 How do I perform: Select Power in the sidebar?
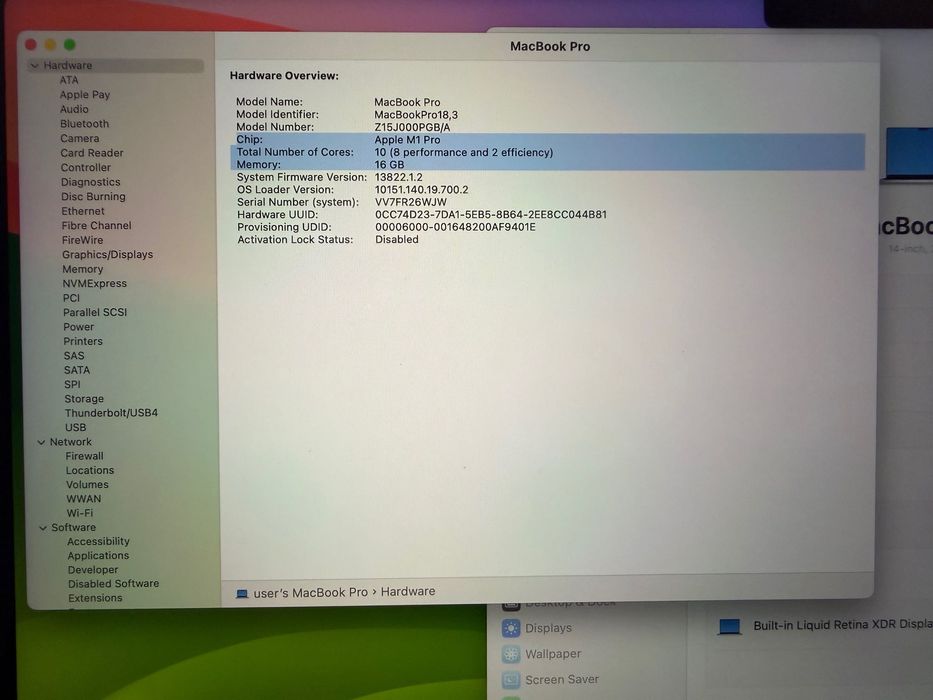pyautogui.click(x=79, y=327)
